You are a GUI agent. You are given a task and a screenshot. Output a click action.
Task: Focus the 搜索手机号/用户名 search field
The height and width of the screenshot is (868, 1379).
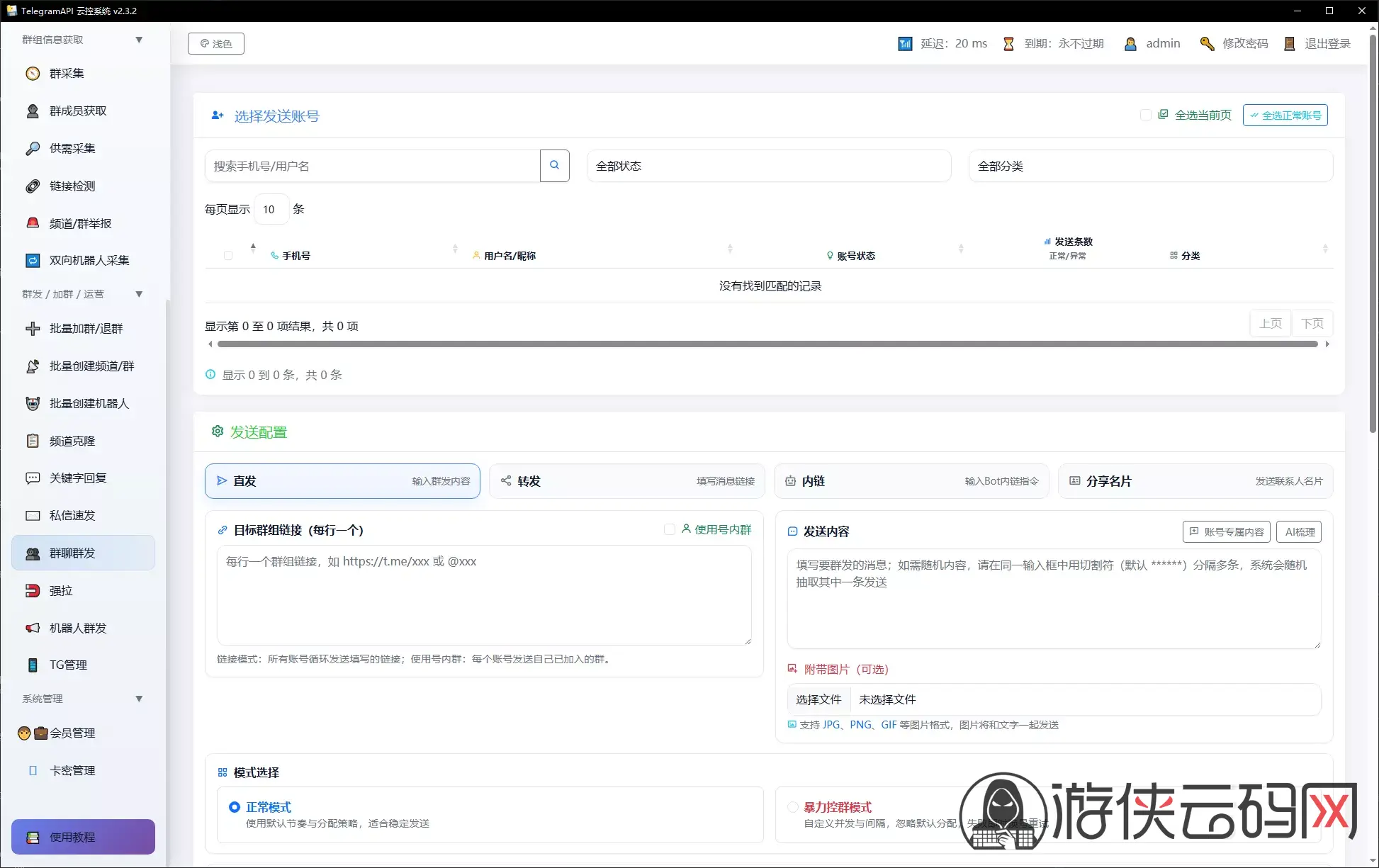pyautogui.click(x=373, y=166)
